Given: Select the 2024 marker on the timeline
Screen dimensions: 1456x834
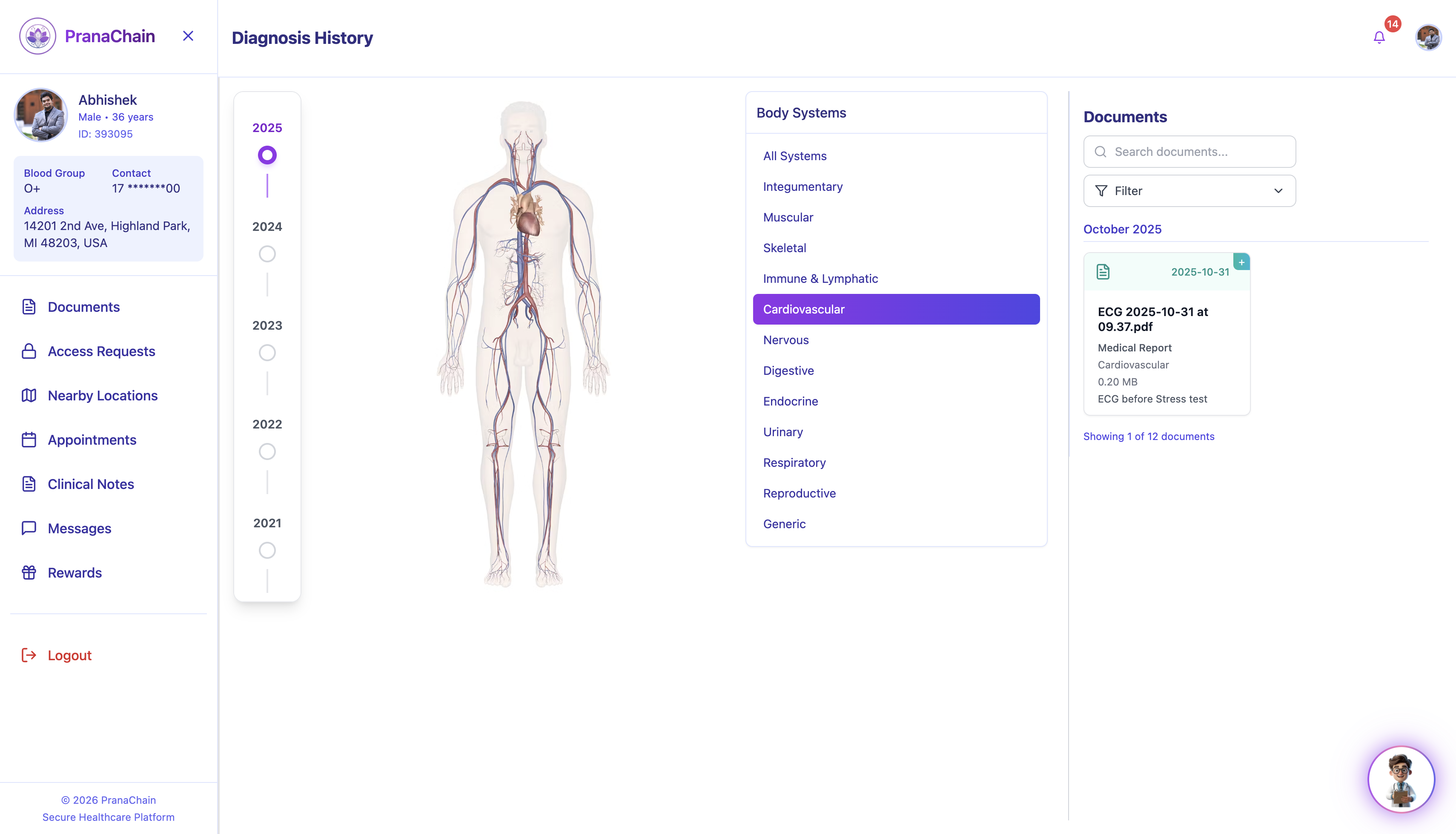Looking at the screenshot, I should point(267,254).
